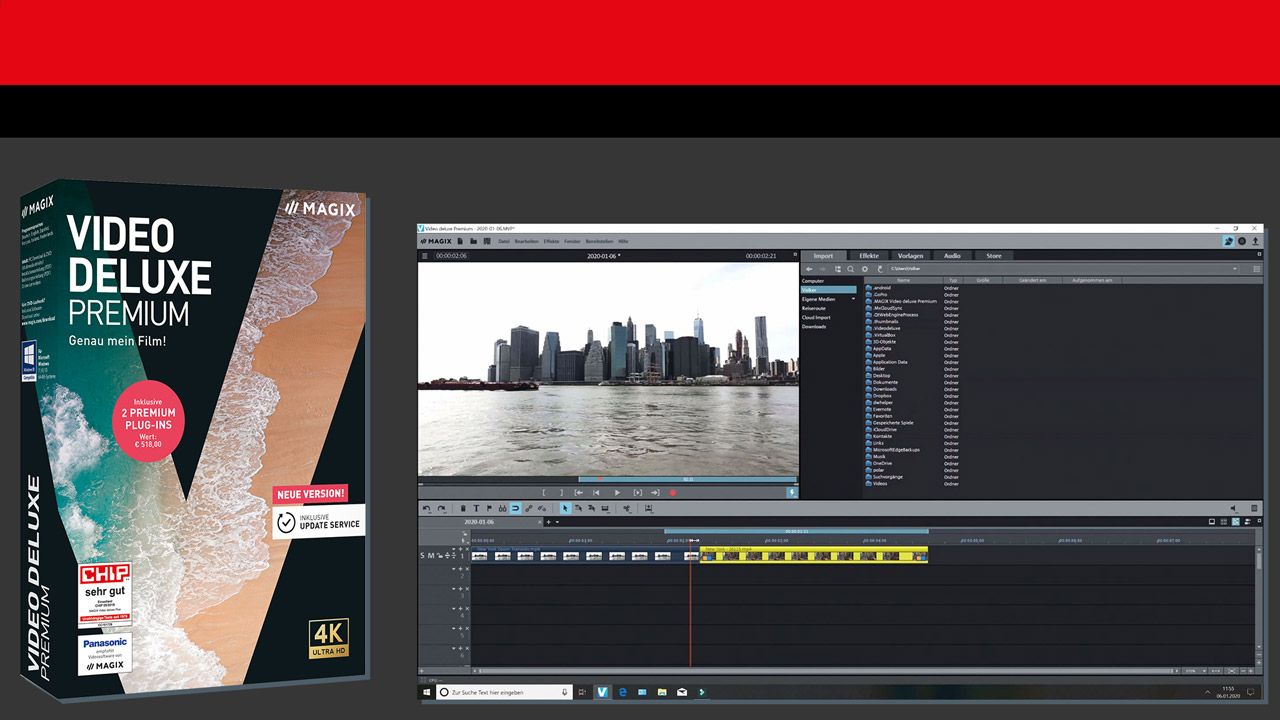Click the trash delete icon

coord(463,508)
